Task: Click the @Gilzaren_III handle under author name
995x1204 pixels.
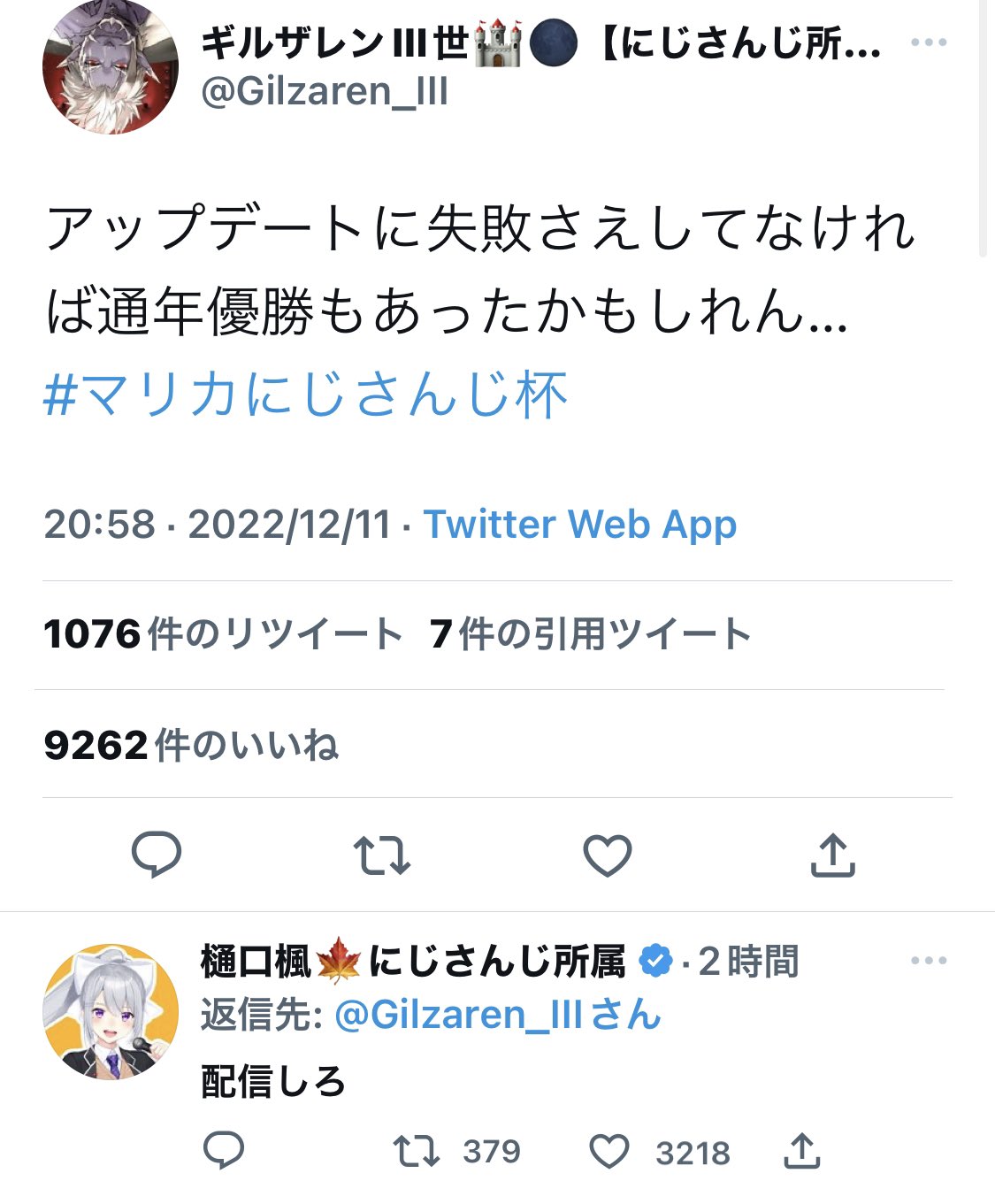Action: pyautogui.click(x=325, y=91)
